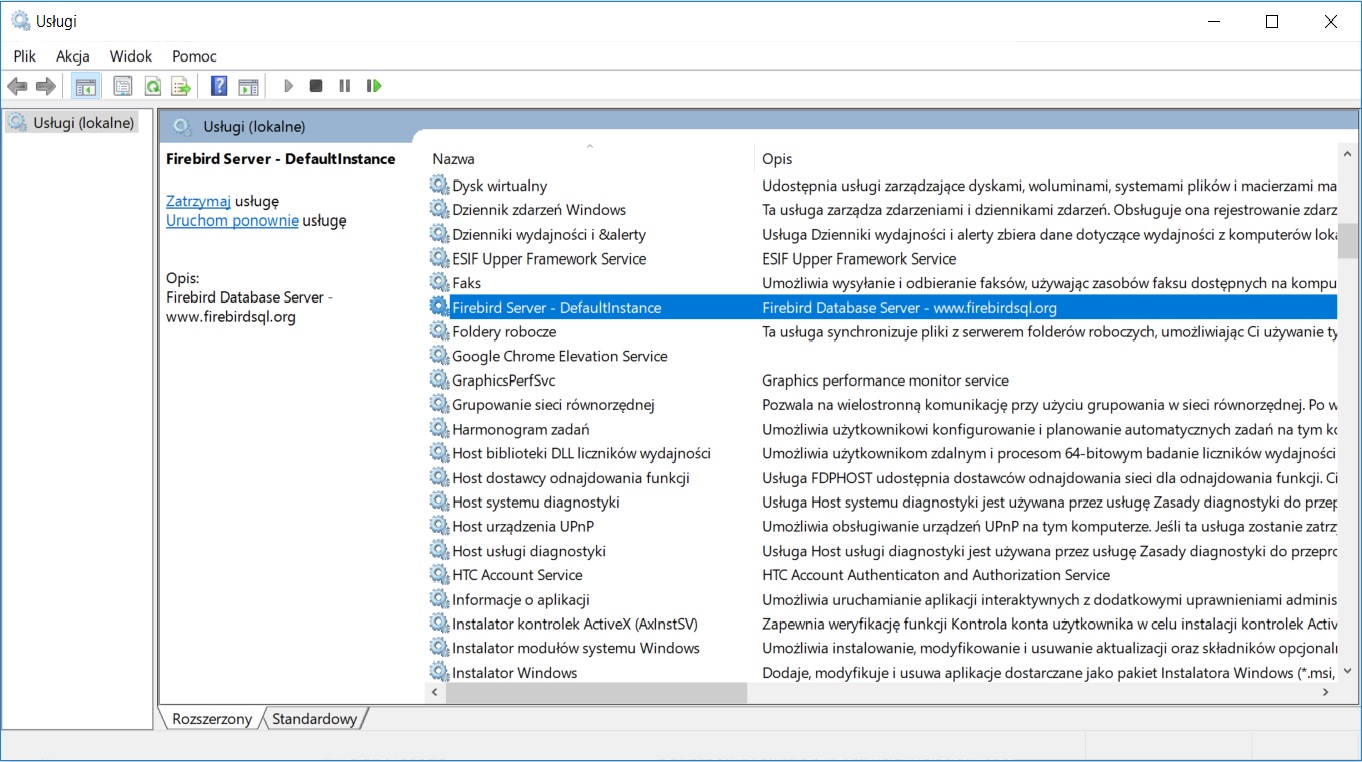The image size is (1362, 762).
Task: Click gear icon of Foldery robocze
Action: [439, 332]
